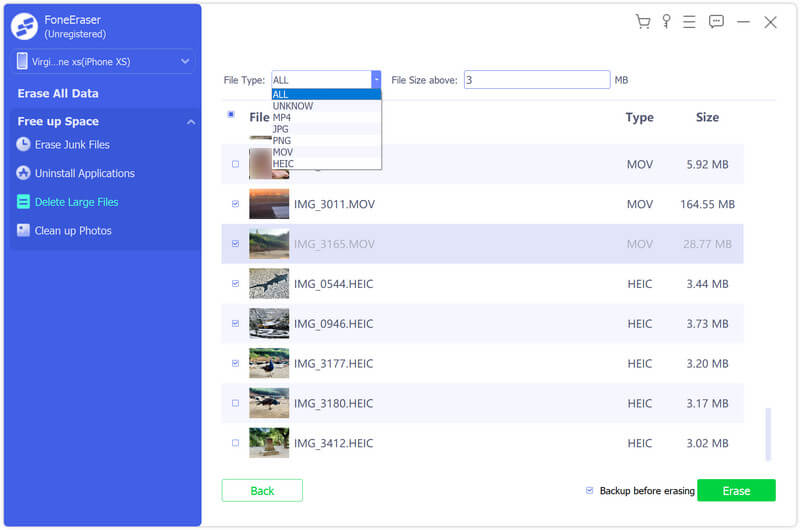
Task: Open the hamburger menu icon
Action: point(689,22)
